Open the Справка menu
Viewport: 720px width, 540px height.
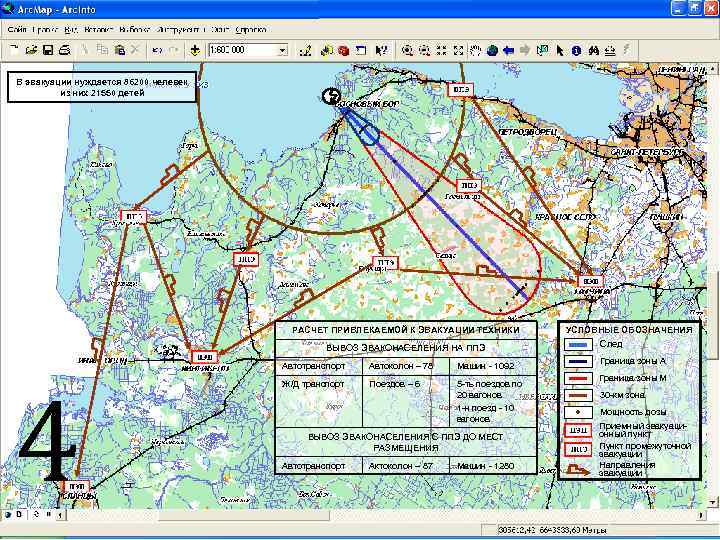point(251,30)
